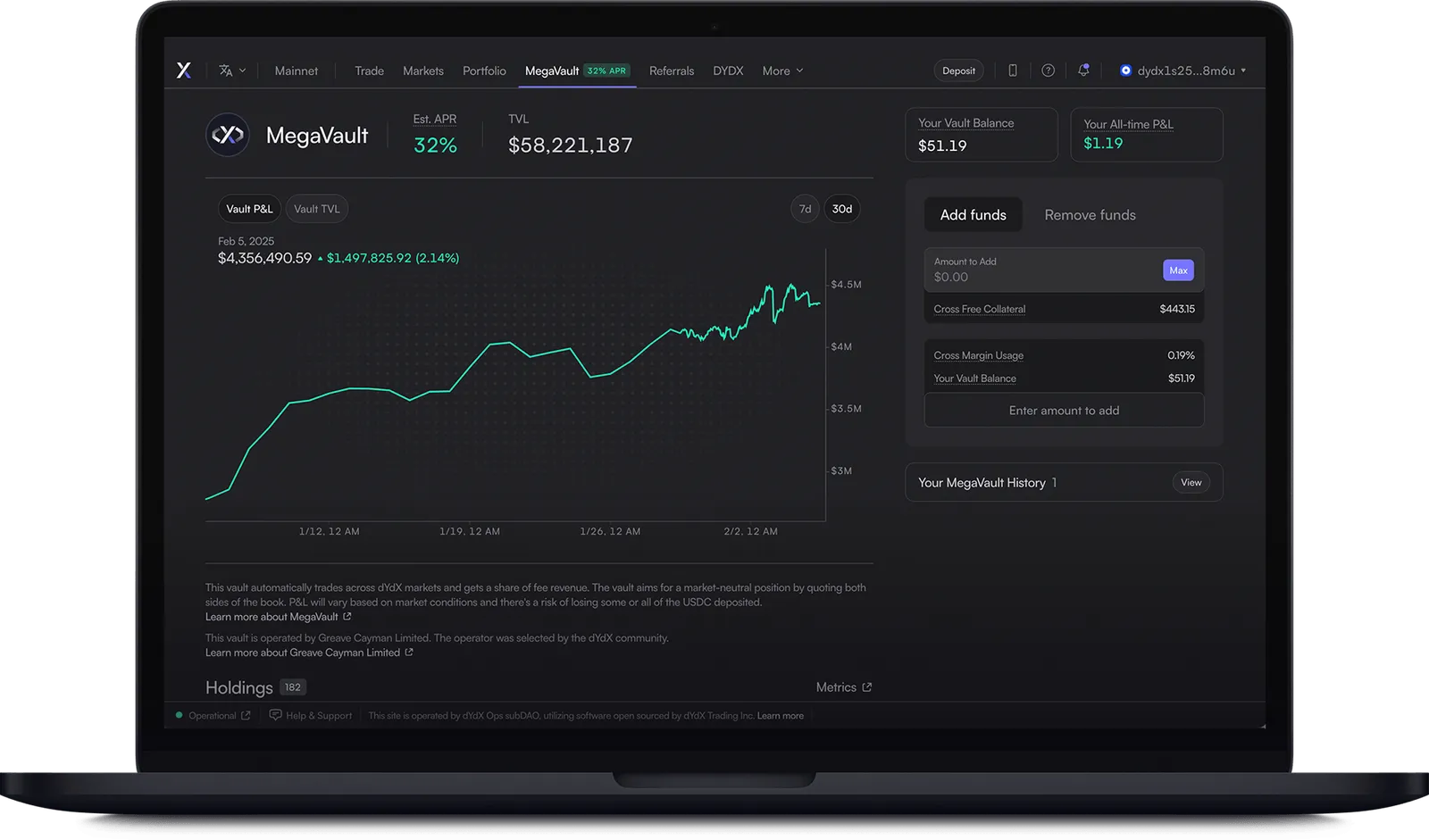Click the mobile device icon in the header

(1013, 71)
